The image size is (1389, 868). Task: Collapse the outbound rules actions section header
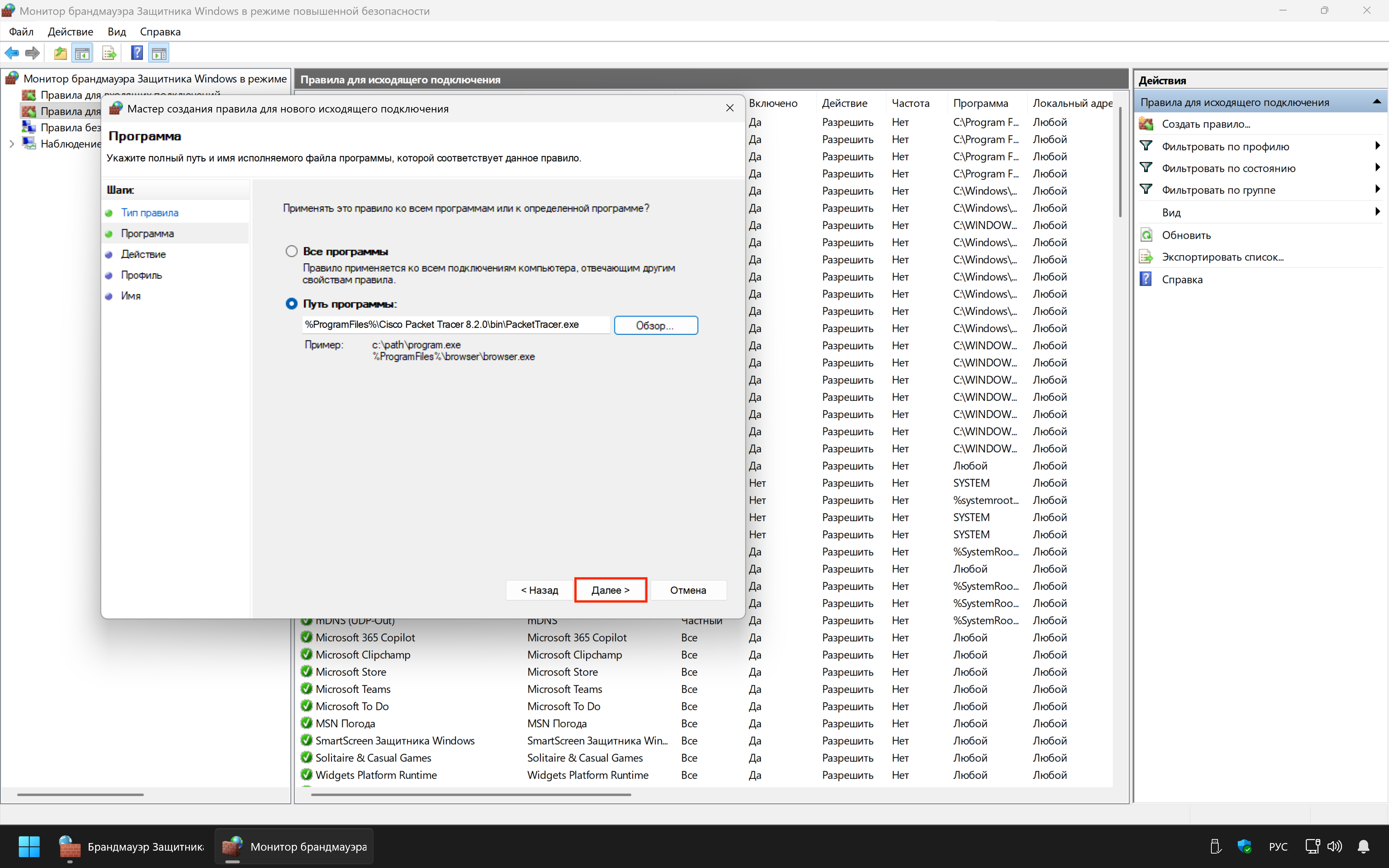[x=1376, y=102]
